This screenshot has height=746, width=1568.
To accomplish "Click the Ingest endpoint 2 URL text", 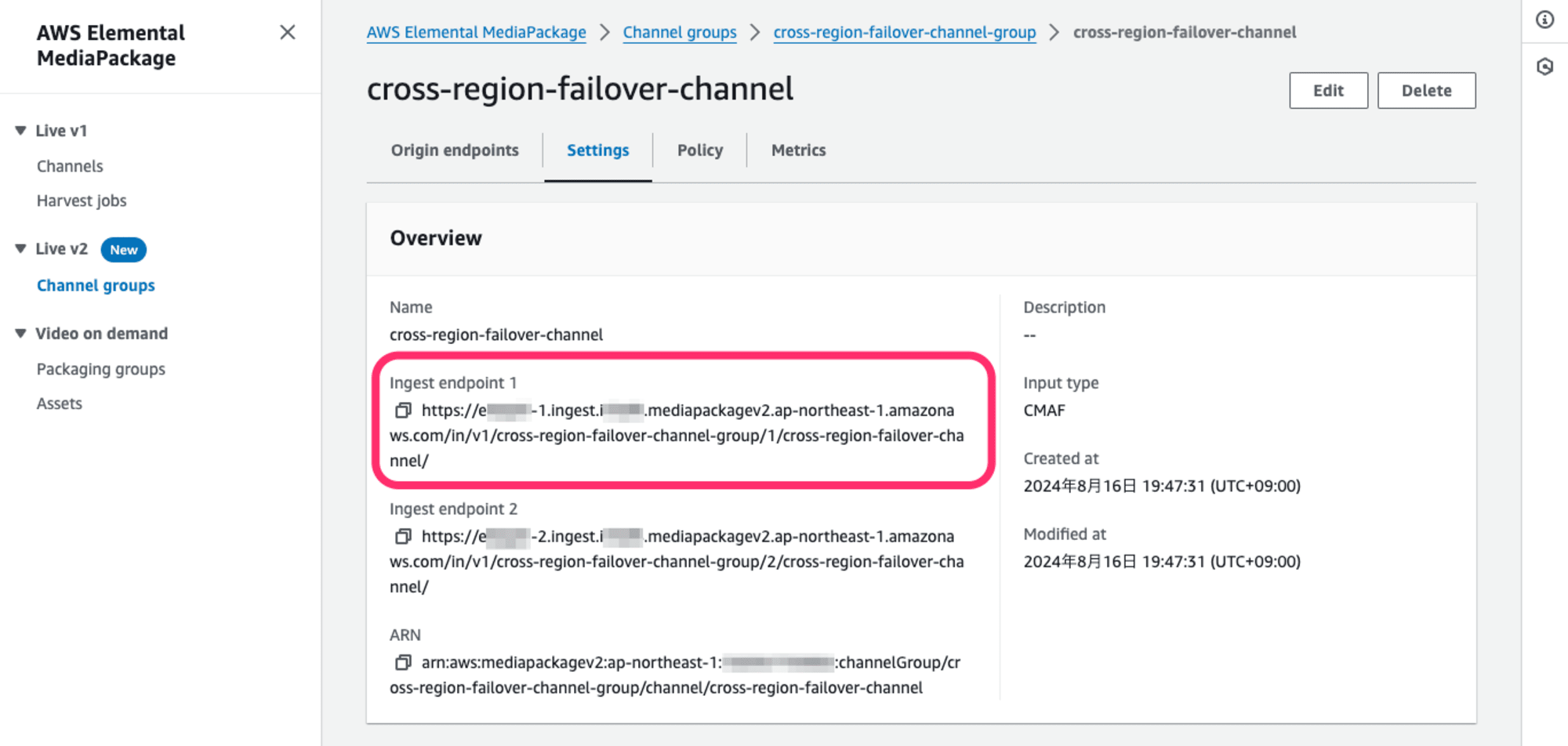I will (677, 561).
